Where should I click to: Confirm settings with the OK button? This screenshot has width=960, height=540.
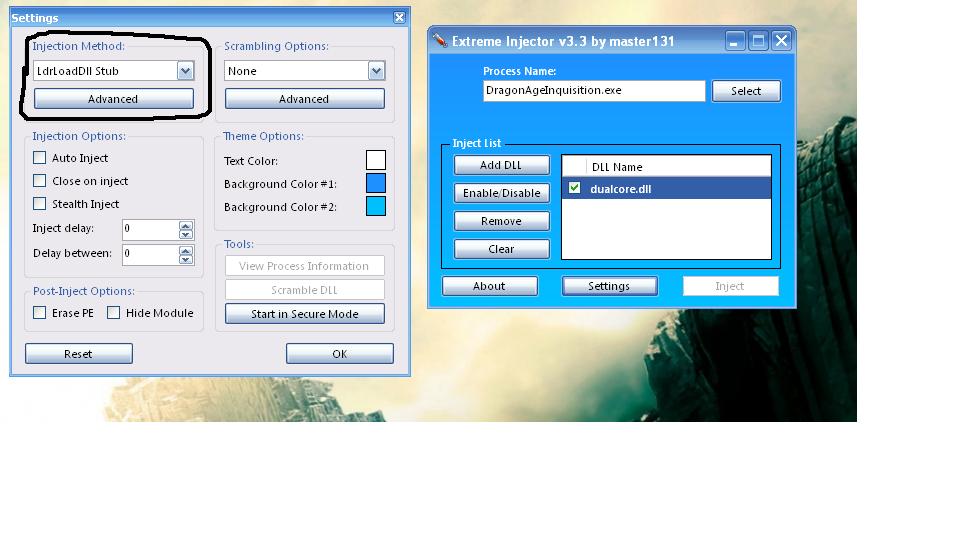(340, 353)
